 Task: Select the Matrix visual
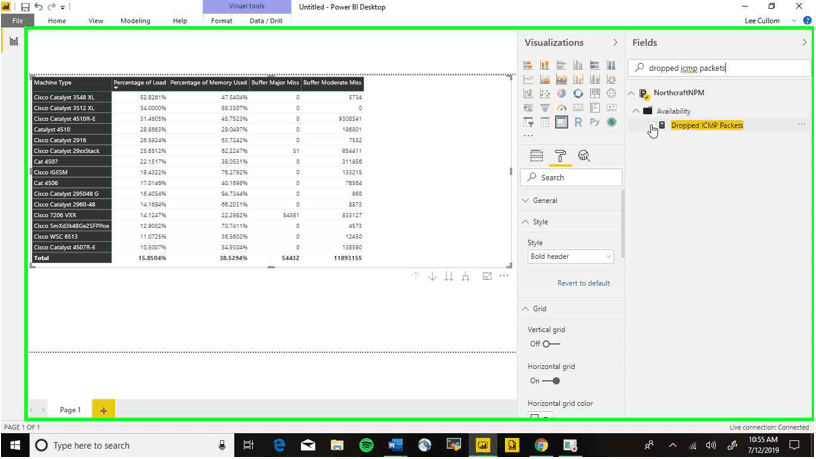point(561,122)
